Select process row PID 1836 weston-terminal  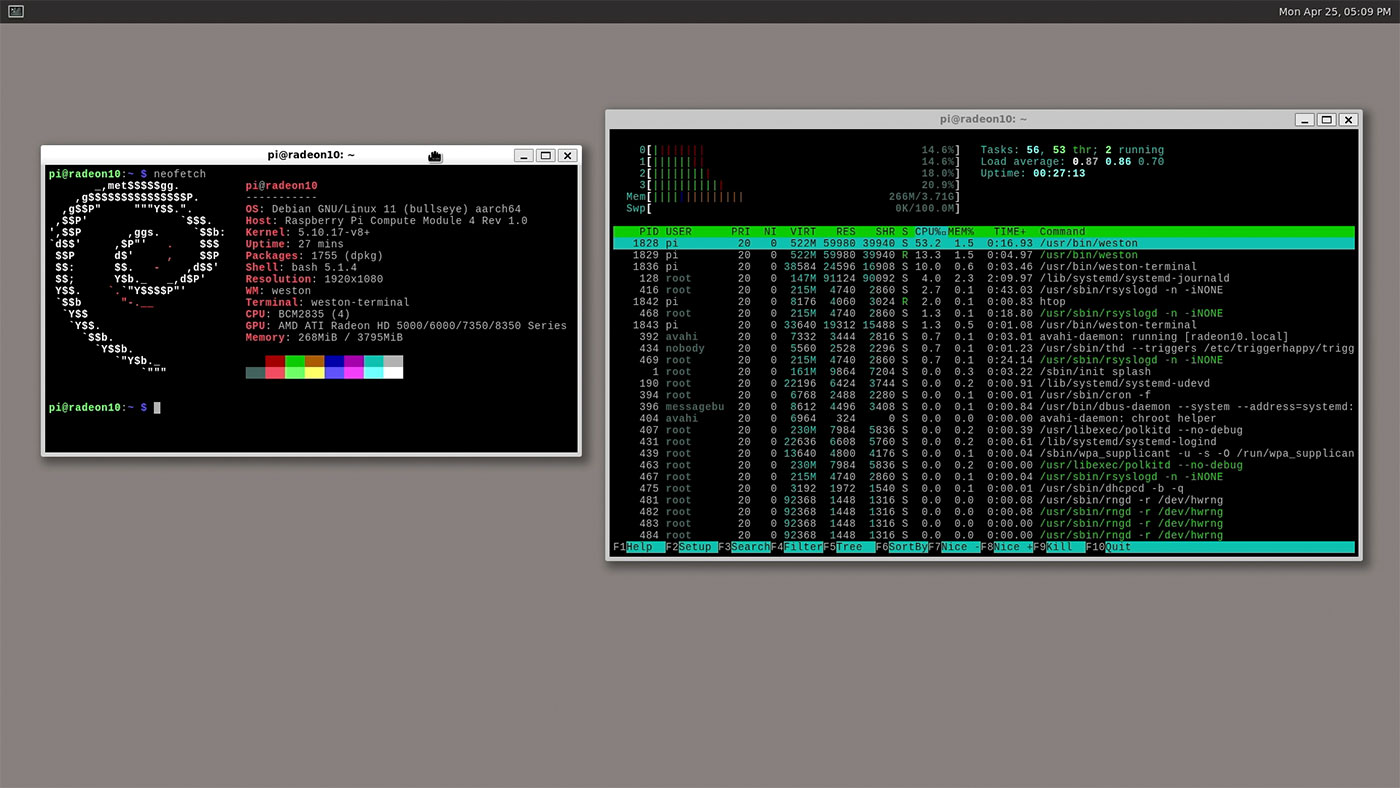tap(984, 267)
